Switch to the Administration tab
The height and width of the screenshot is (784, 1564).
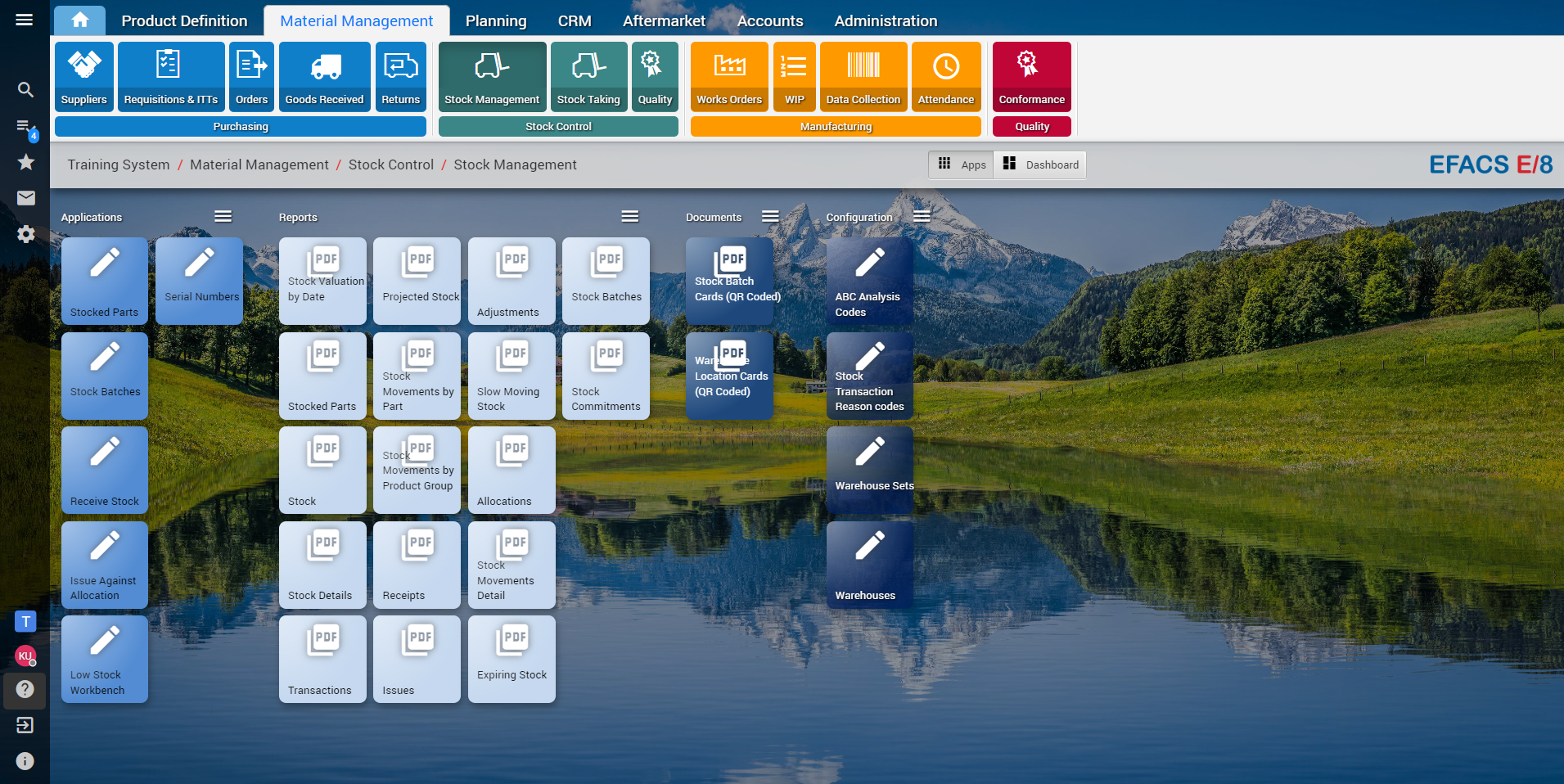pos(885,20)
